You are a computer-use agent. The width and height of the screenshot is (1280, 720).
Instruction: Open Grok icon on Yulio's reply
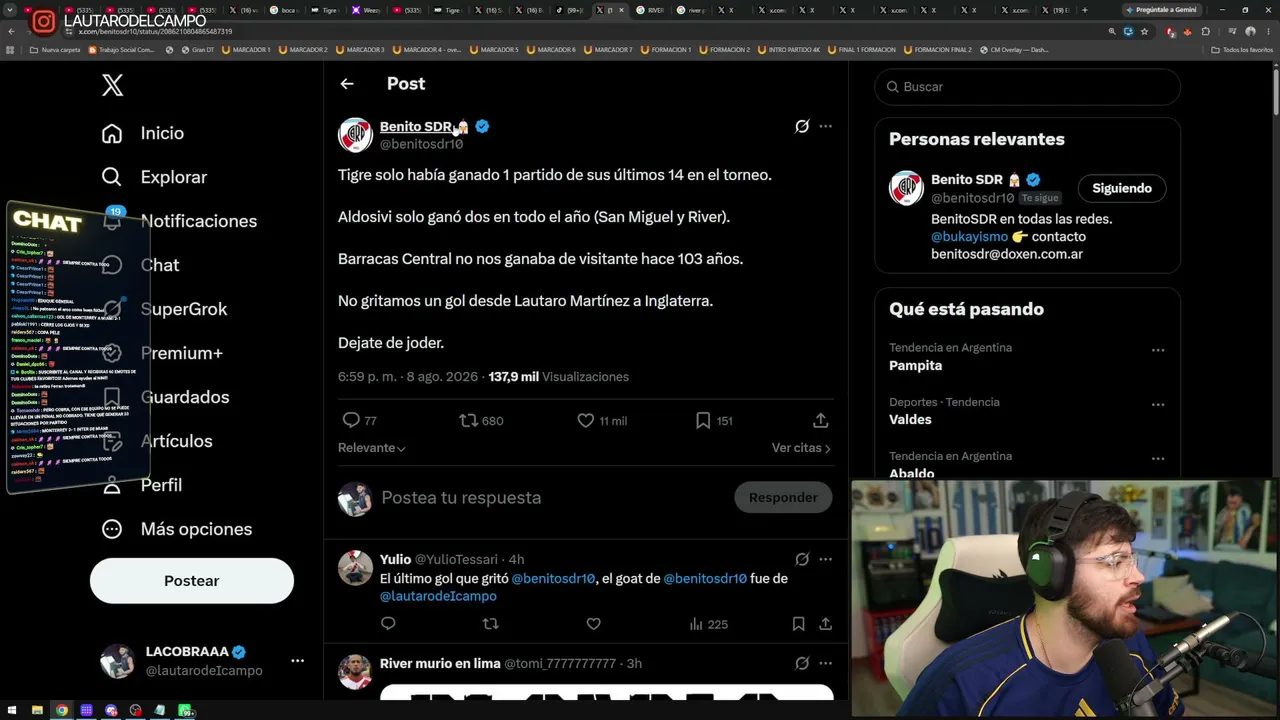point(802,559)
